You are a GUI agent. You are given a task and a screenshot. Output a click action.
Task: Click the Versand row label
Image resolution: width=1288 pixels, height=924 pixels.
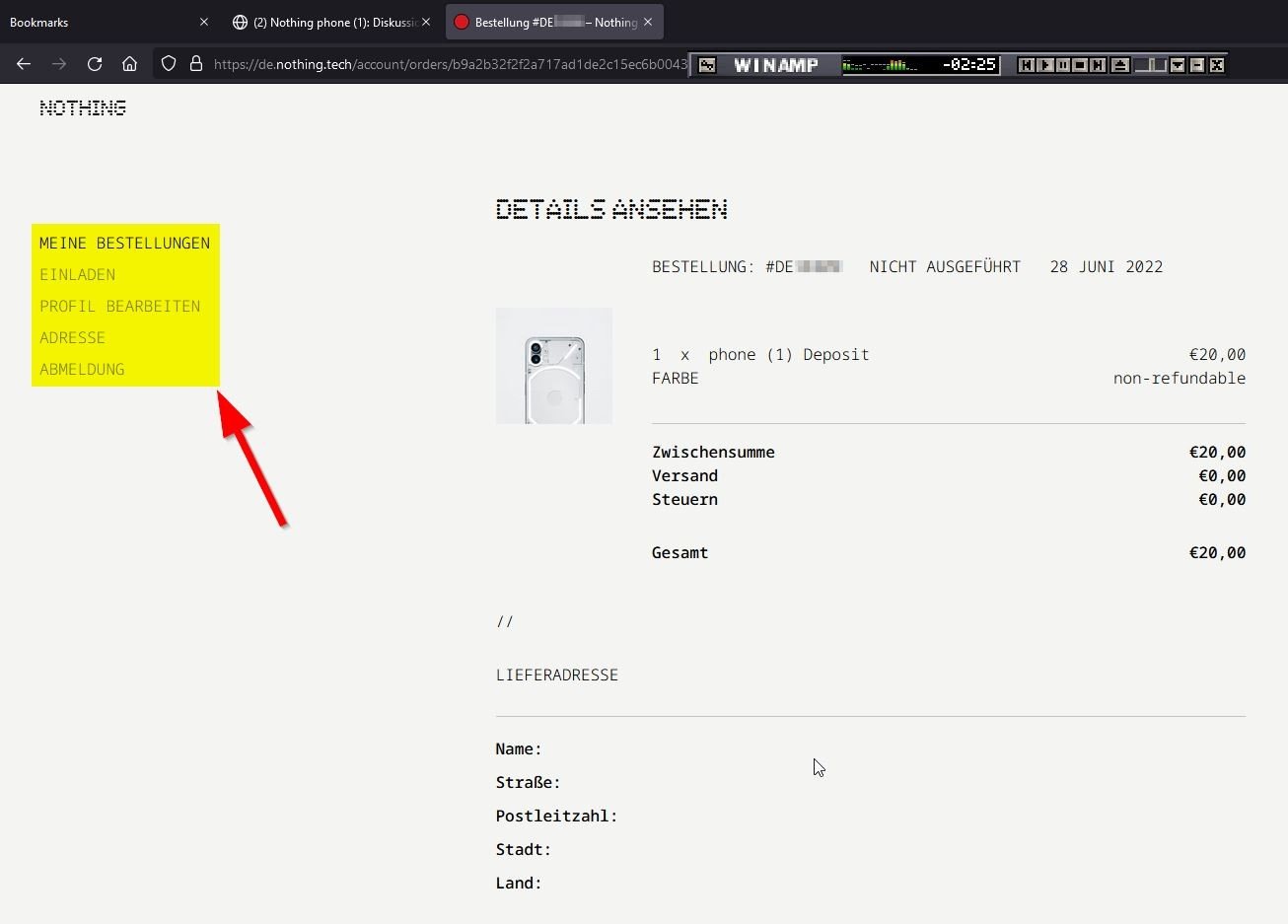(x=684, y=475)
